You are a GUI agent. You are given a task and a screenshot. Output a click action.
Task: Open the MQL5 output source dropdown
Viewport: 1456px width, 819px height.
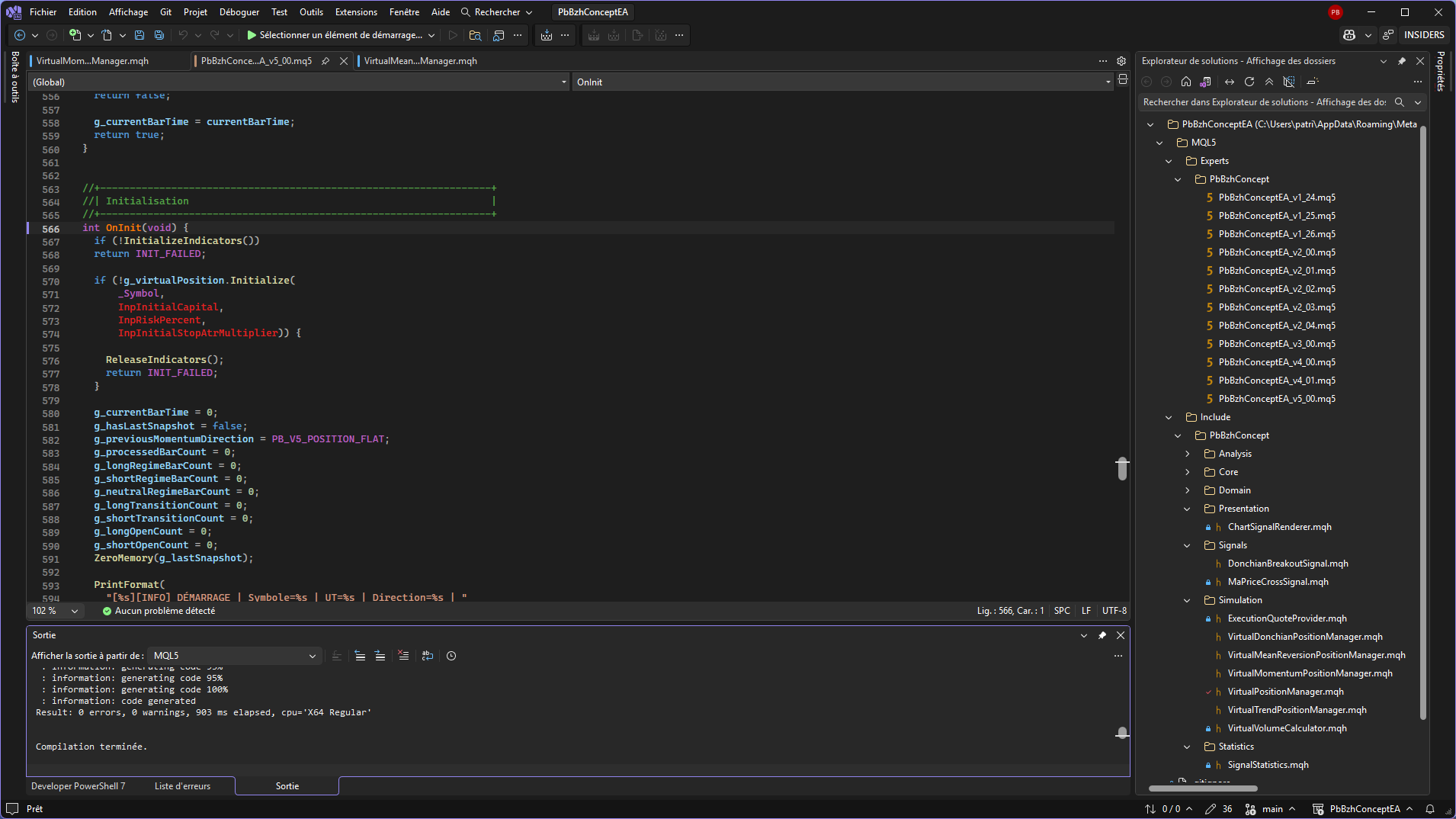(x=233, y=656)
